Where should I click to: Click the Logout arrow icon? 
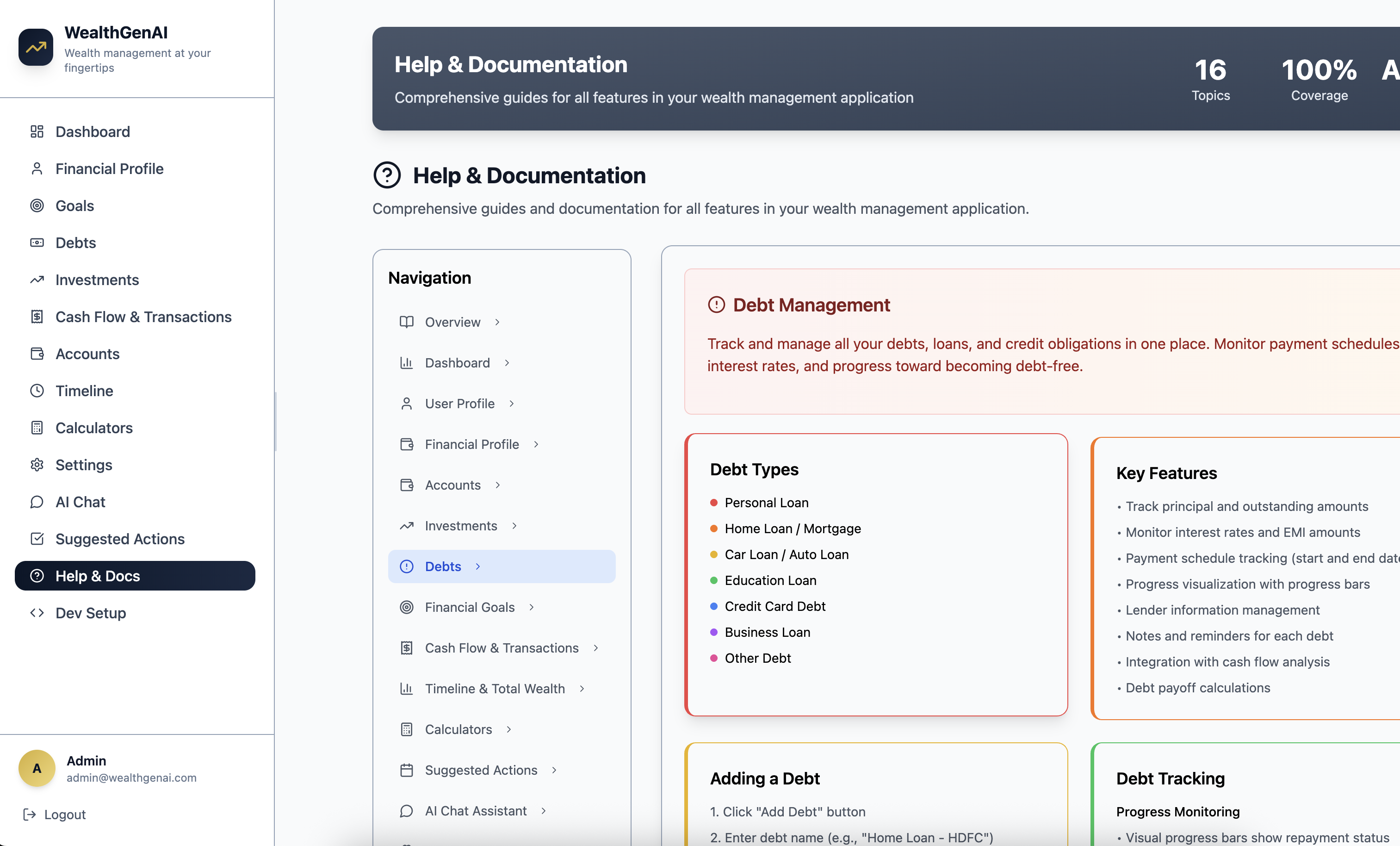pyautogui.click(x=30, y=814)
